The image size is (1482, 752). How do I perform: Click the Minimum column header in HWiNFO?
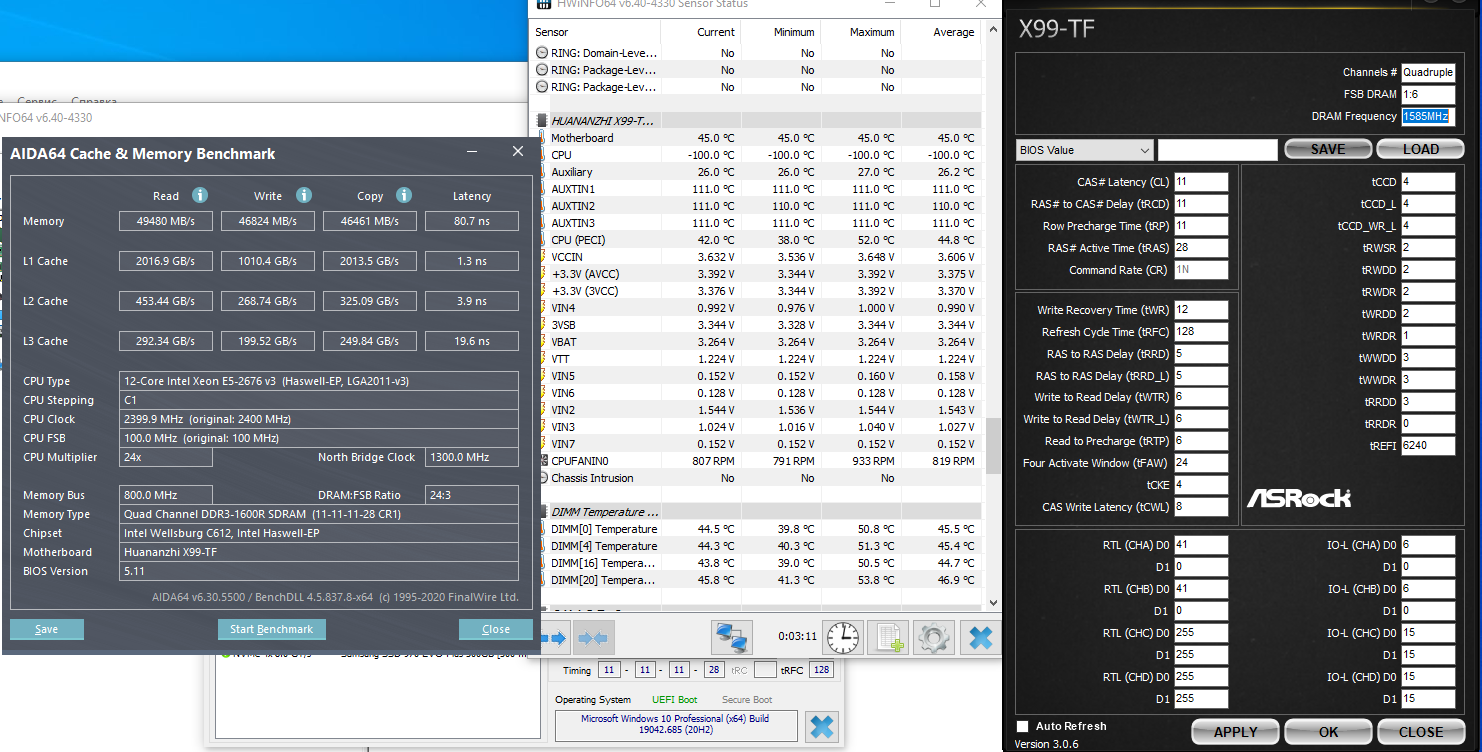(794, 32)
